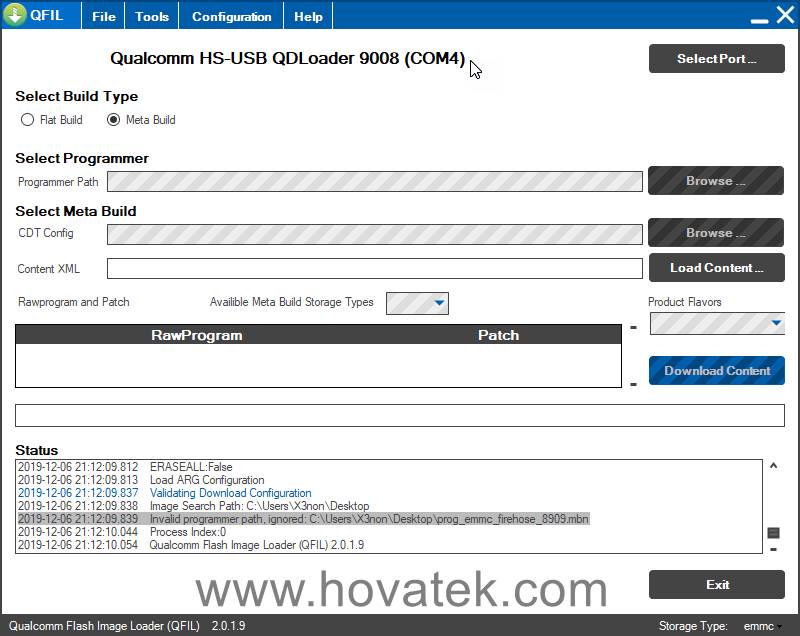The image size is (800, 636).
Task: Open the File menu
Action: 104,16
